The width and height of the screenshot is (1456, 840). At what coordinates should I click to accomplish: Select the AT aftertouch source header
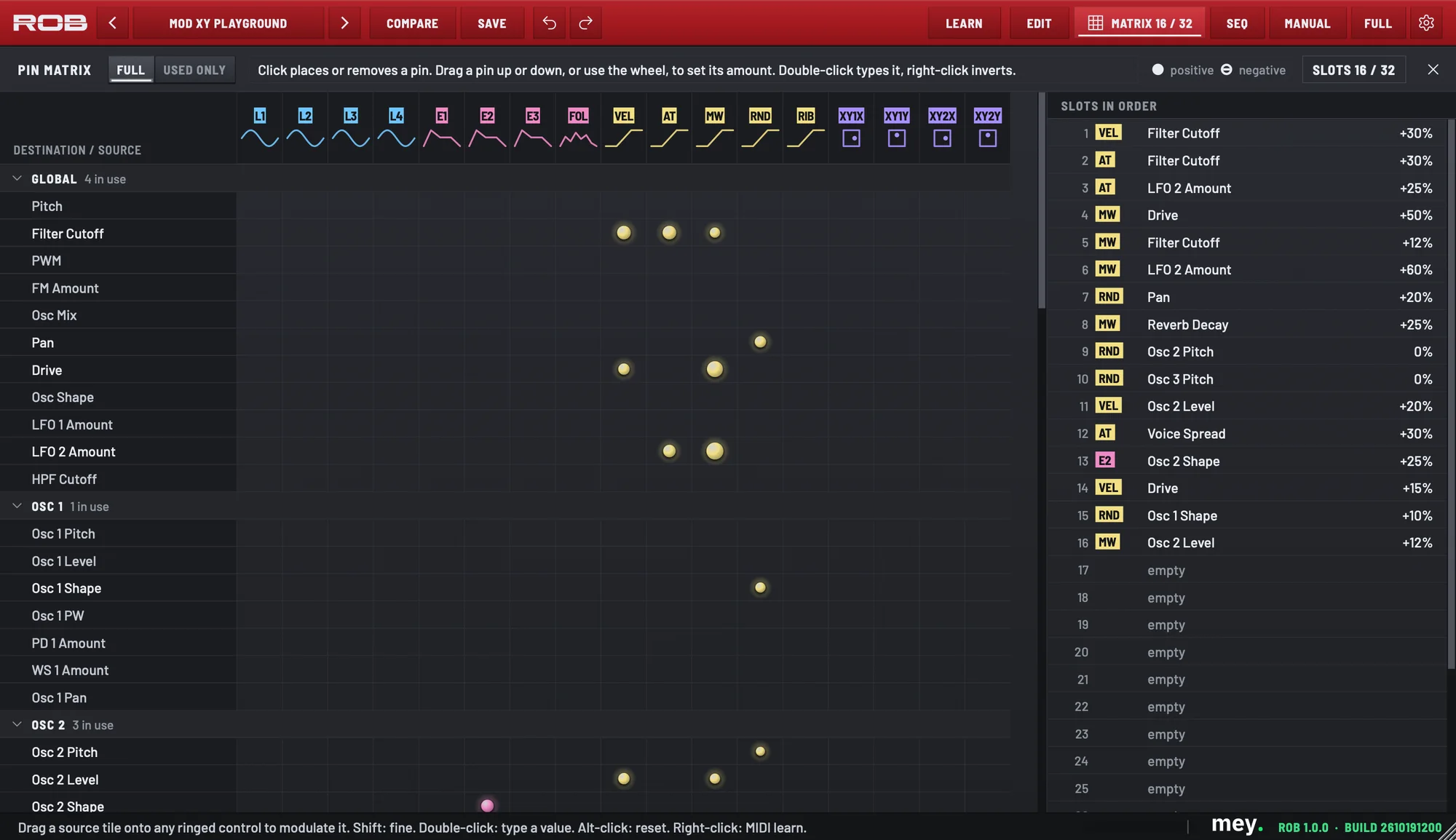669,127
